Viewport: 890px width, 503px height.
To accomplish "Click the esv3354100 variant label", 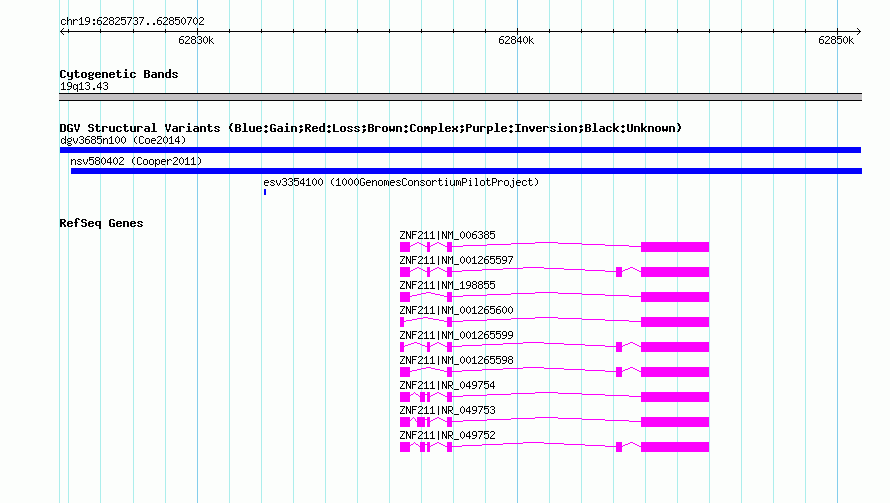I will [x=401, y=182].
